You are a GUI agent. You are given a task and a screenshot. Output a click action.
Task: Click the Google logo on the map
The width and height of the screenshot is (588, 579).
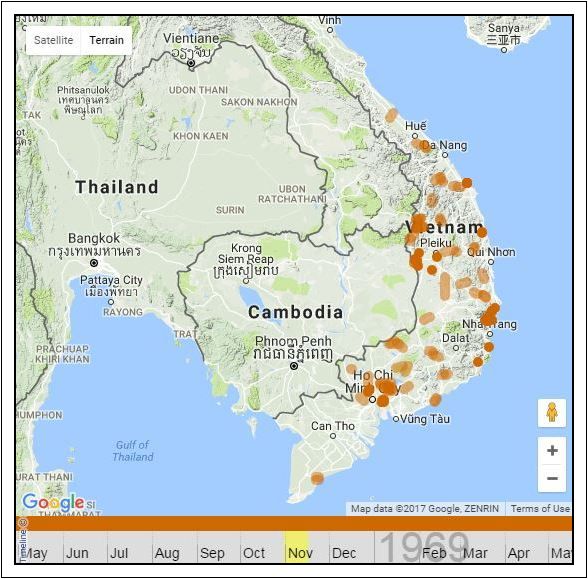(53, 502)
